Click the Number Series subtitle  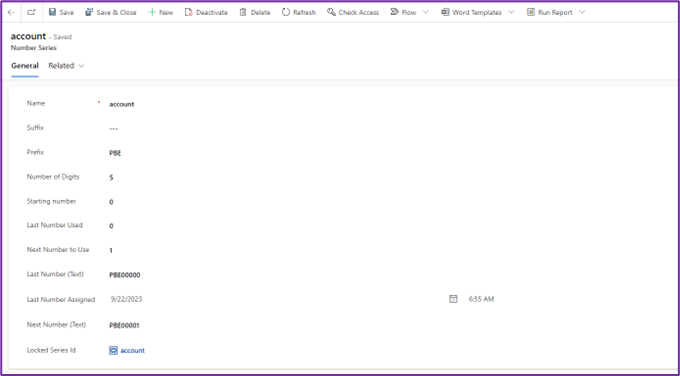tap(34, 48)
